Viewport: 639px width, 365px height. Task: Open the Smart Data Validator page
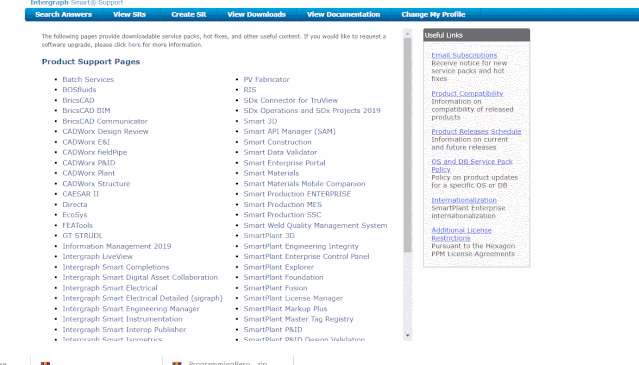click(280, 152)
